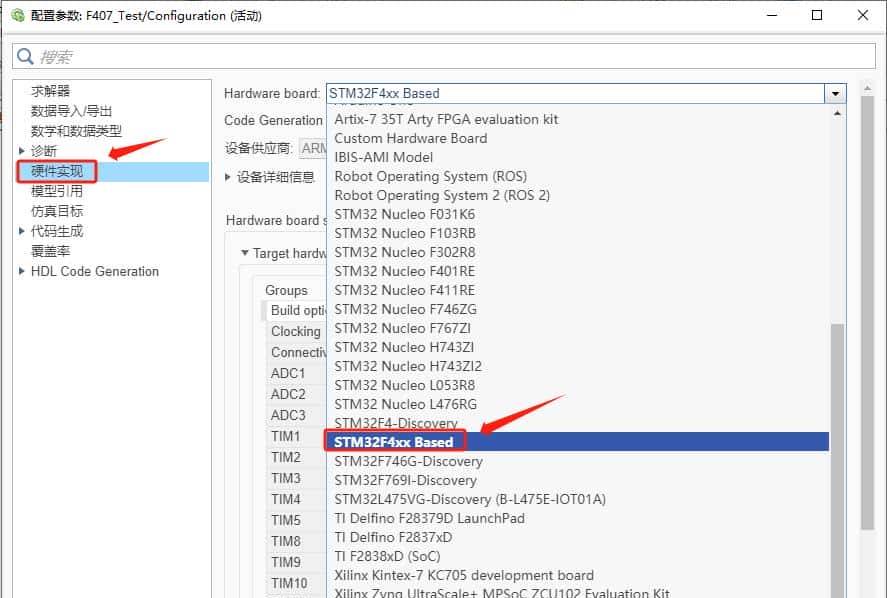Select highlighted STM32F4xx Based item

(x=578, y=442)
